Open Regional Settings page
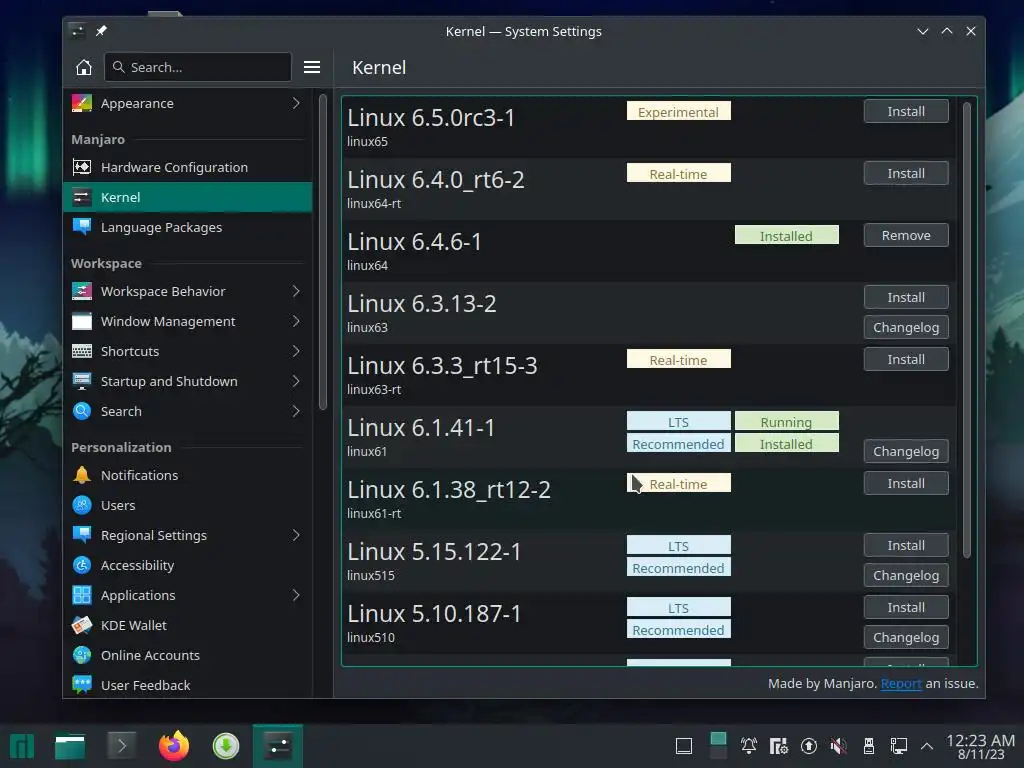 click(x=187, y=536)
